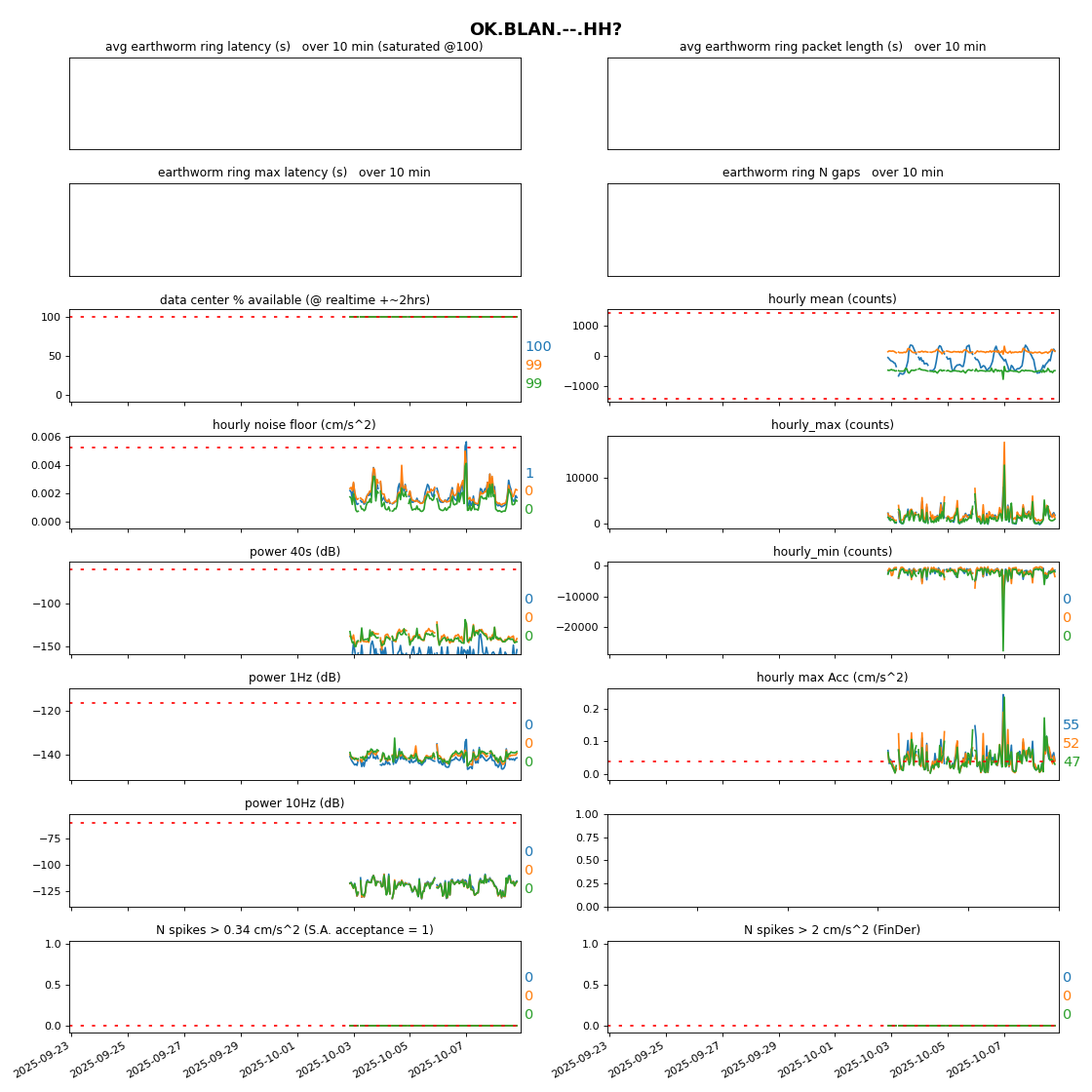The height and width of the screenshot is (1092, 1092).
Task: Click the empty earthworm ring max latency plot
Action: (294, 229)
